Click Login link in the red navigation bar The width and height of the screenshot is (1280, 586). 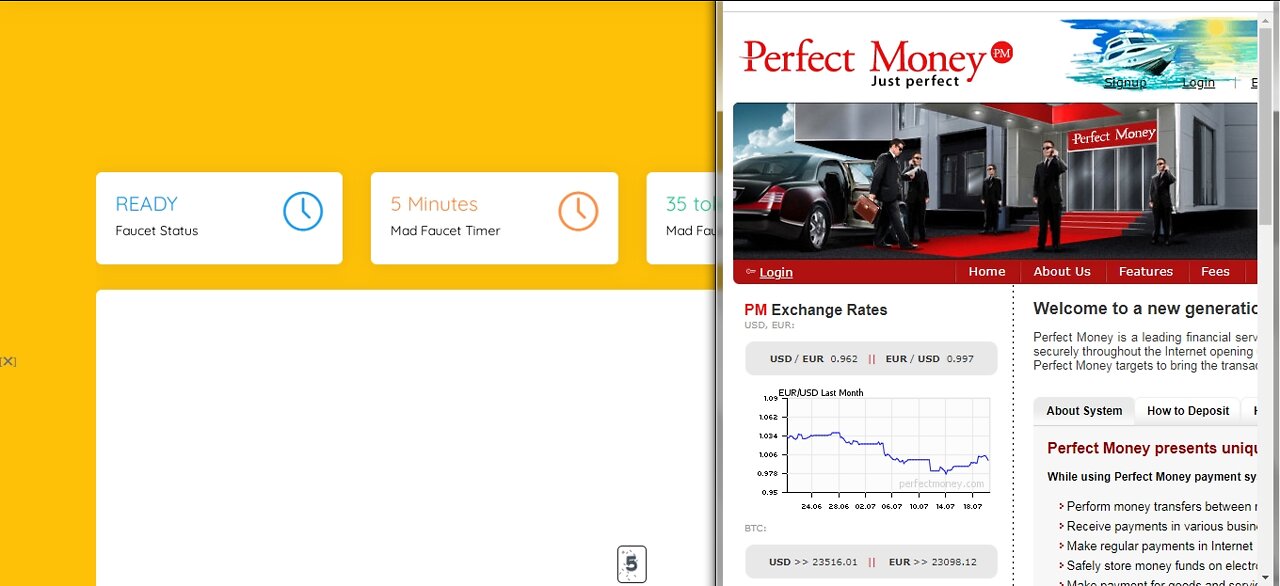pyautogui.click(x=776, y=272)
